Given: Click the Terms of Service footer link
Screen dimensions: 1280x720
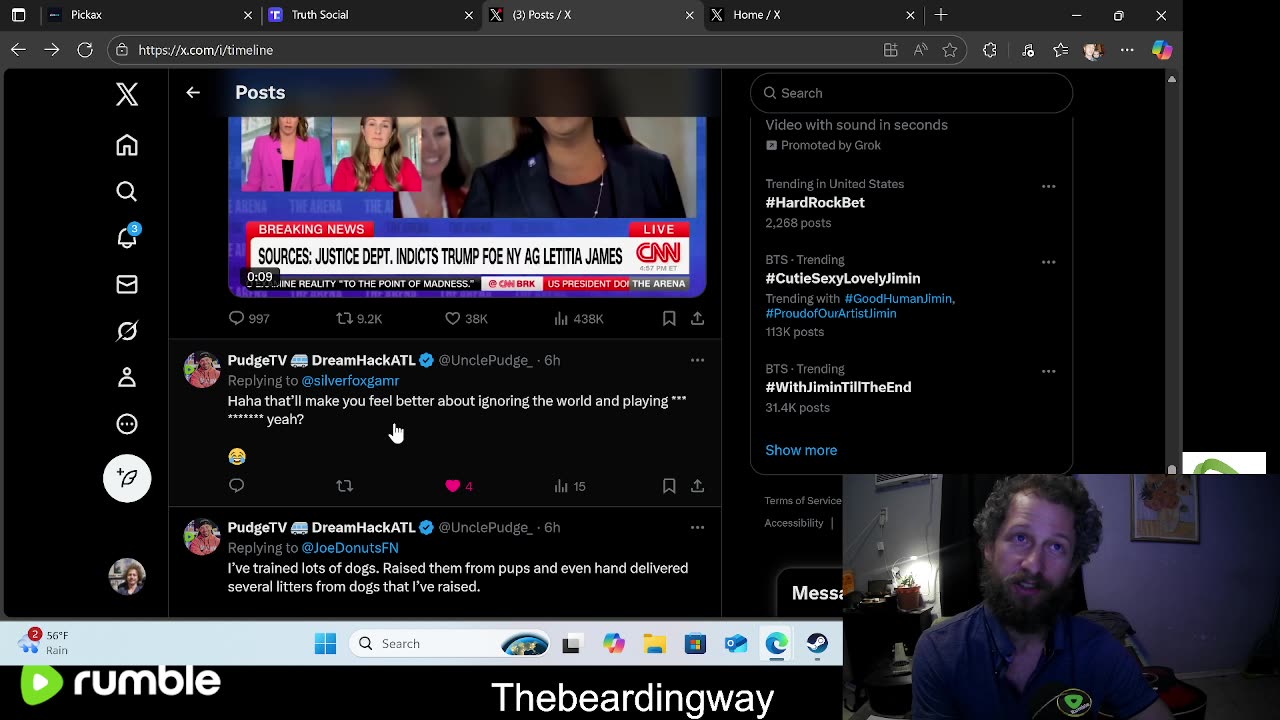Looking at the screenshot, I should [803, 500].
